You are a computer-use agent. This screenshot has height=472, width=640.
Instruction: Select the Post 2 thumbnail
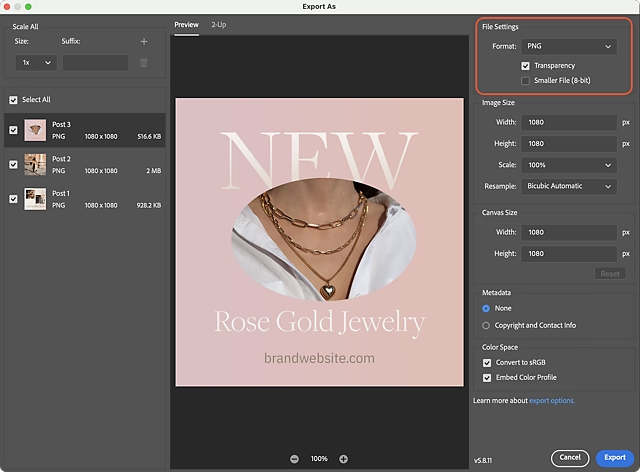pyautogui.click(x=35, y=164)
